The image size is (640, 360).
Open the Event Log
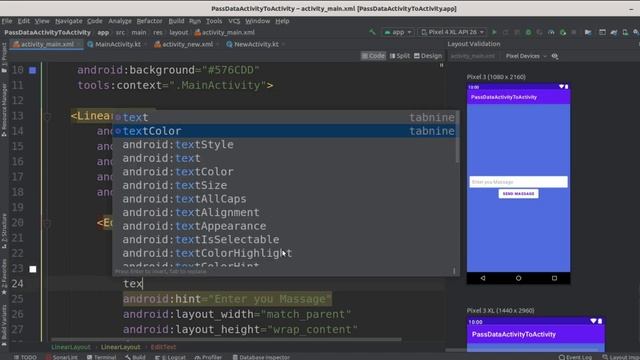click(575, 357)
